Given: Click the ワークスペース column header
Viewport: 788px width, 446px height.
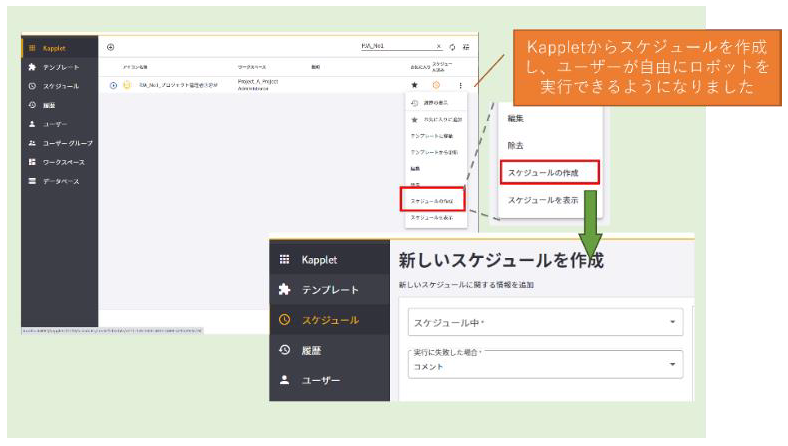Looking at the screenshot, I should (252, 67).
